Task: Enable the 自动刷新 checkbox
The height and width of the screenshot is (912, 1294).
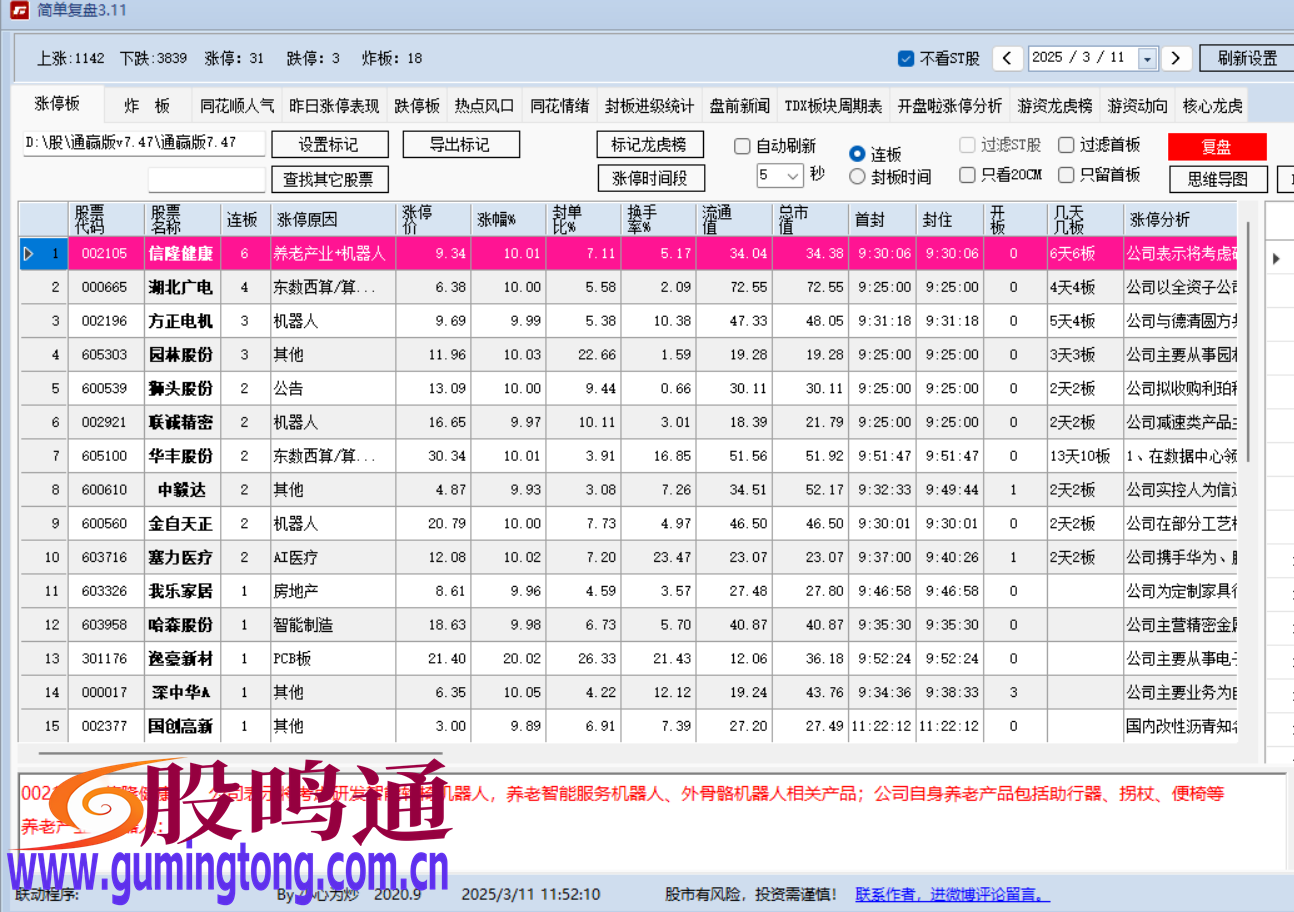Action: pyautogui.click(x=741, y=146)
